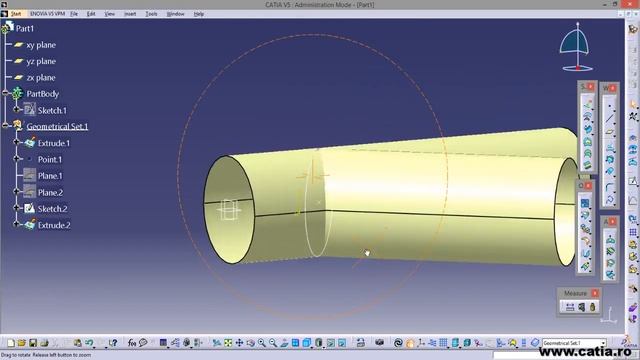Expand the Point.1 tree node
Image resolution: width=640 pixels, height=360 pixels.
(x=16, y=158)
